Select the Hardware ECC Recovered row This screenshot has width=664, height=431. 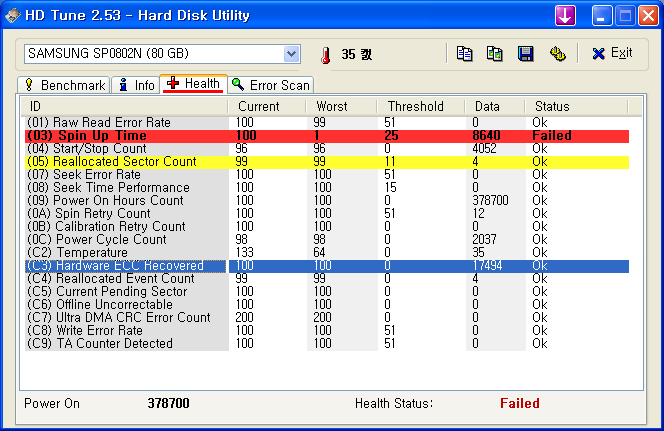(x=327, y=266)
